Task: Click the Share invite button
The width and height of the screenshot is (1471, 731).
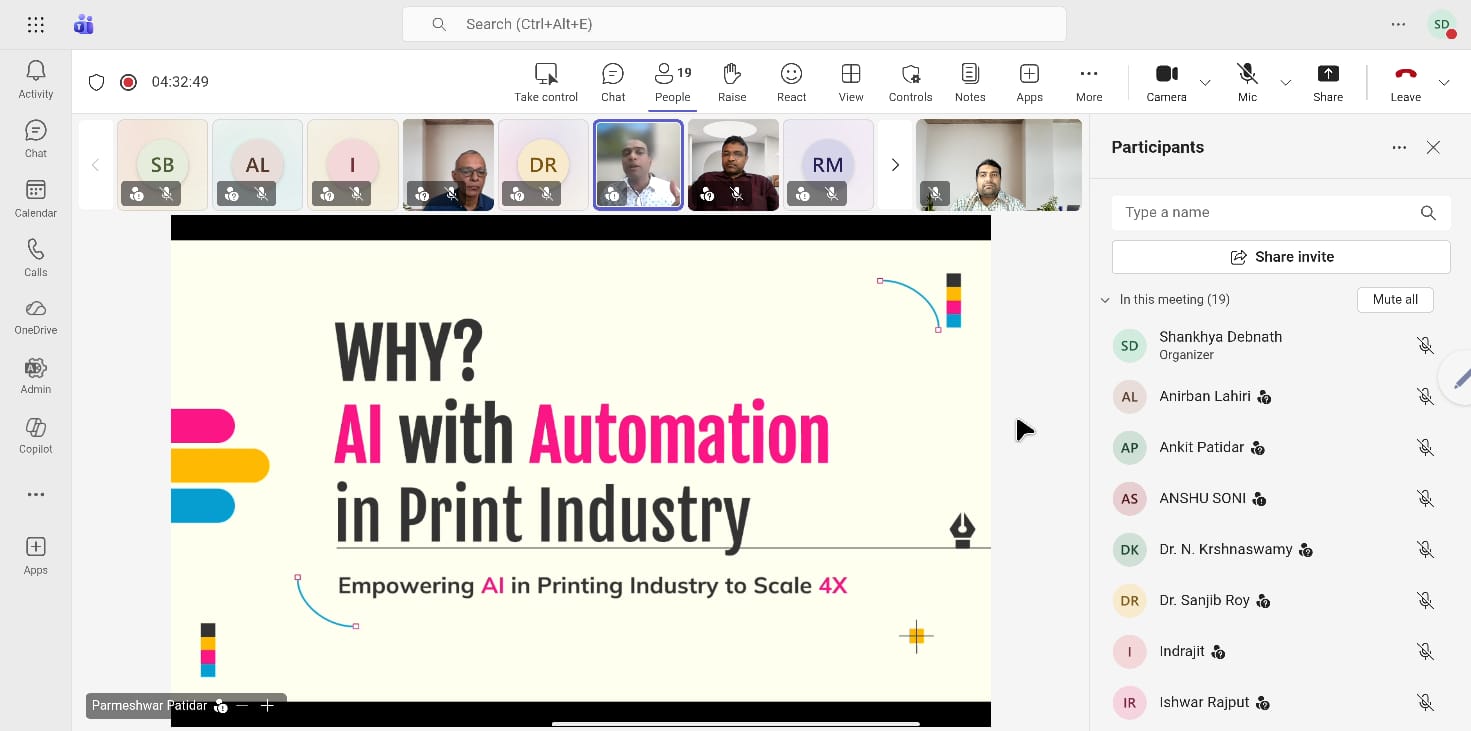Action: [1280, 257]
